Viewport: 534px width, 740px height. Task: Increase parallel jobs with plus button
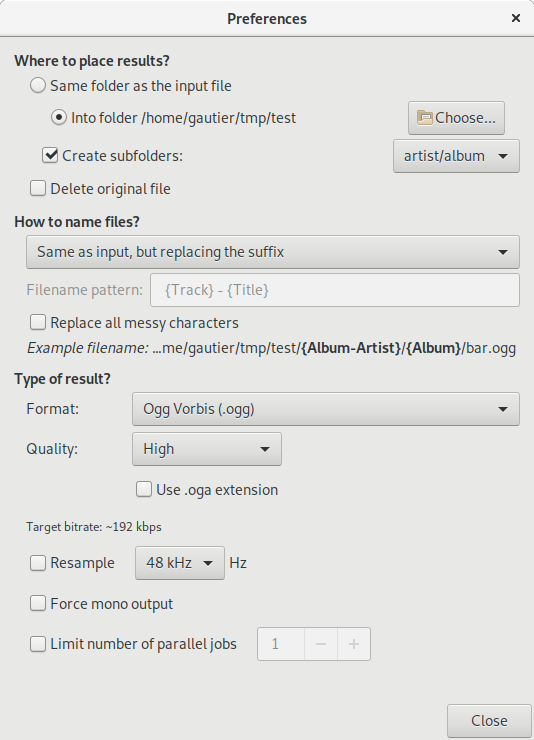pos(354,644)
